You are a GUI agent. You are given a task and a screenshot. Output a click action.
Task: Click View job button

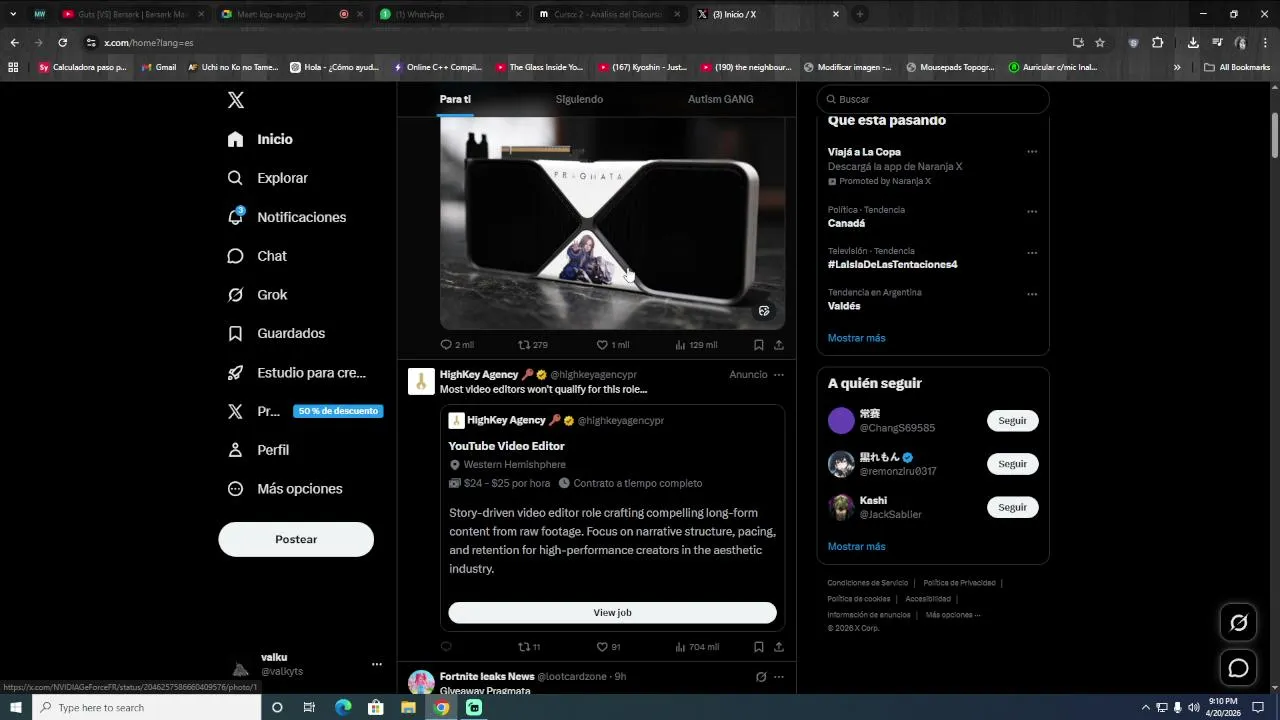[x=612, y=612]
